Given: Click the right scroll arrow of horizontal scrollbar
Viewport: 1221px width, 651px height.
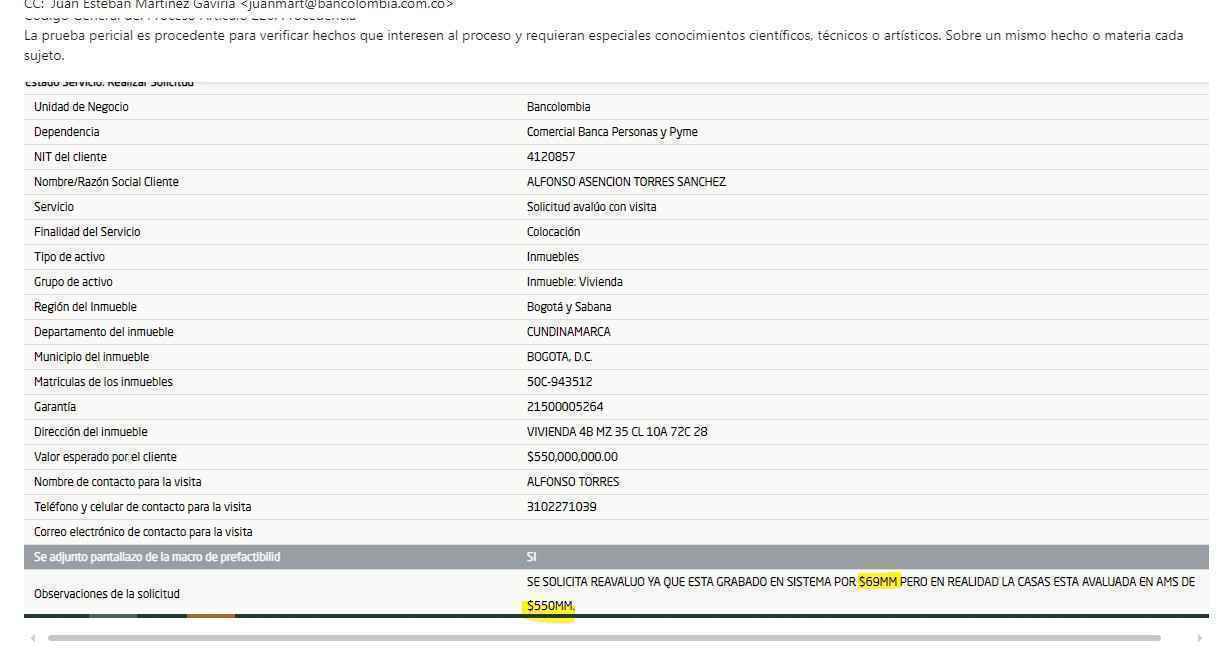Looking at the screenshot, I should point(1199,638).
